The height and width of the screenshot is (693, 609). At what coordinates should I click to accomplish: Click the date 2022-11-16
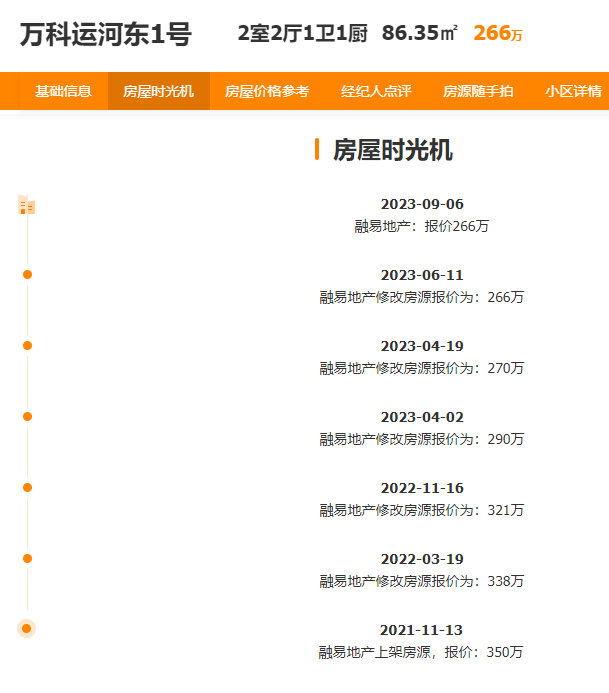(422, 488)
